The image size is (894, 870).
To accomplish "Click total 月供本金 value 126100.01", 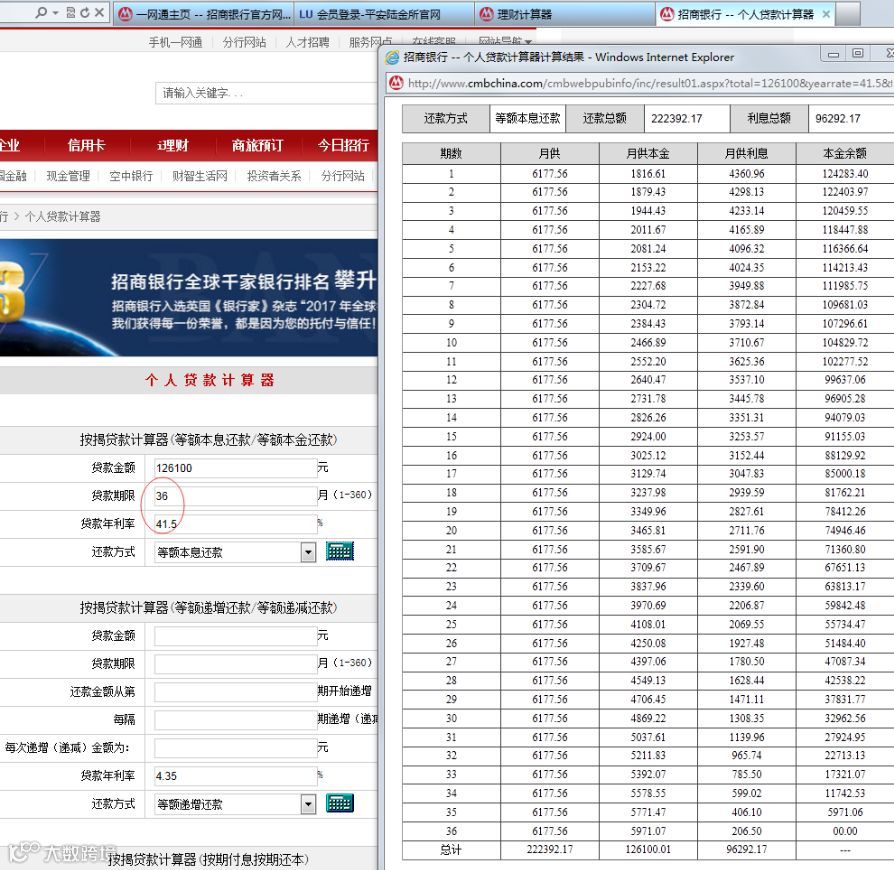I will [648, 849].
